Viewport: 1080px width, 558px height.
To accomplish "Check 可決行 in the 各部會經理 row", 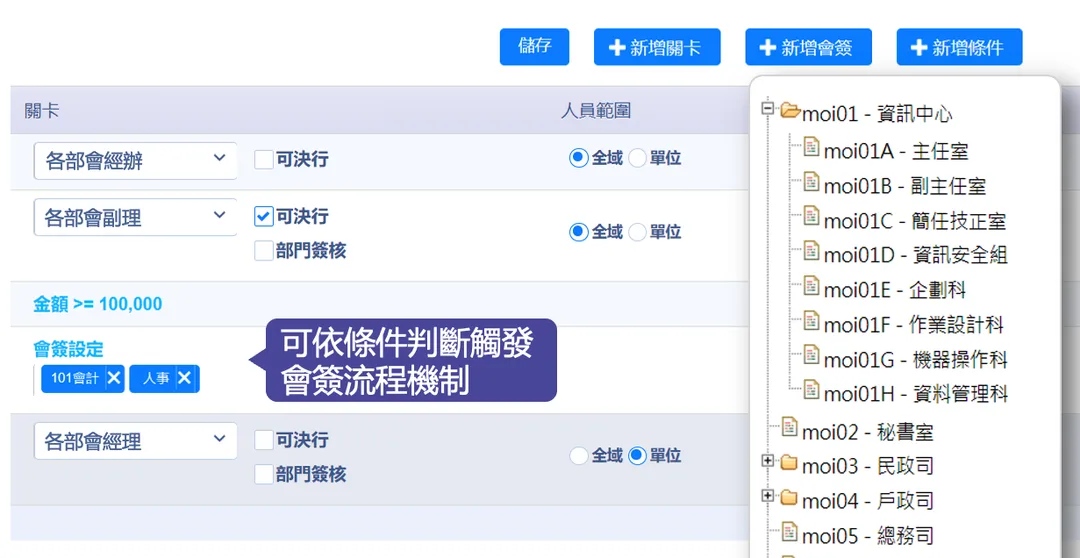I will pos(264,440).
